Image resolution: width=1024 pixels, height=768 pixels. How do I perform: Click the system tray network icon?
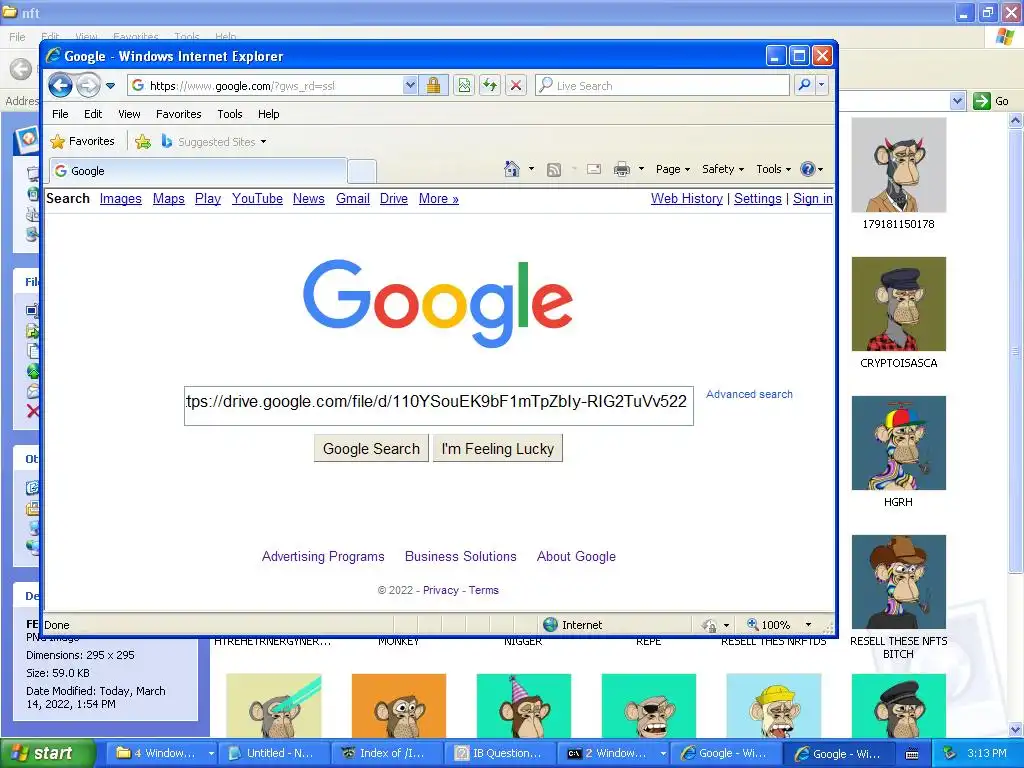[x=949, y=754]
